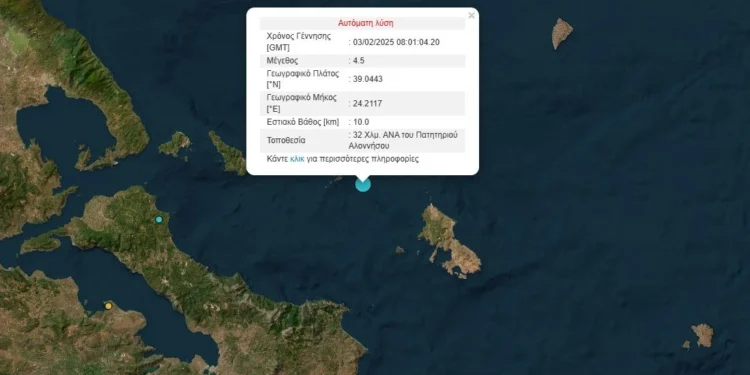Image resolution: width=750 pixels, height=375 pixels.
Task: Click the 'Μέγεθος' label
Action: [x=282, y=61]
